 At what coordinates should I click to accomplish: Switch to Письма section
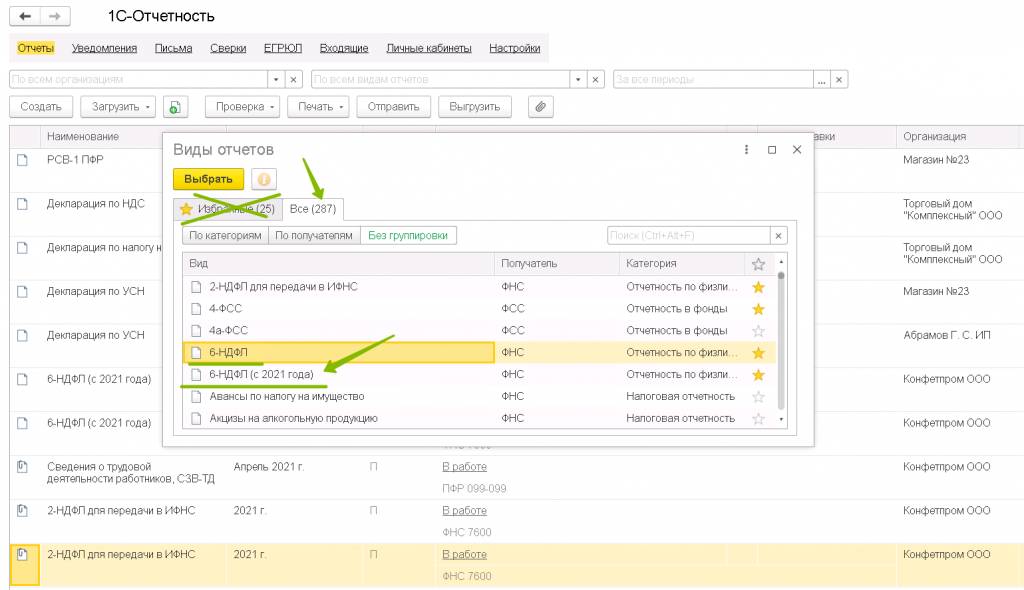click(174, 48)
